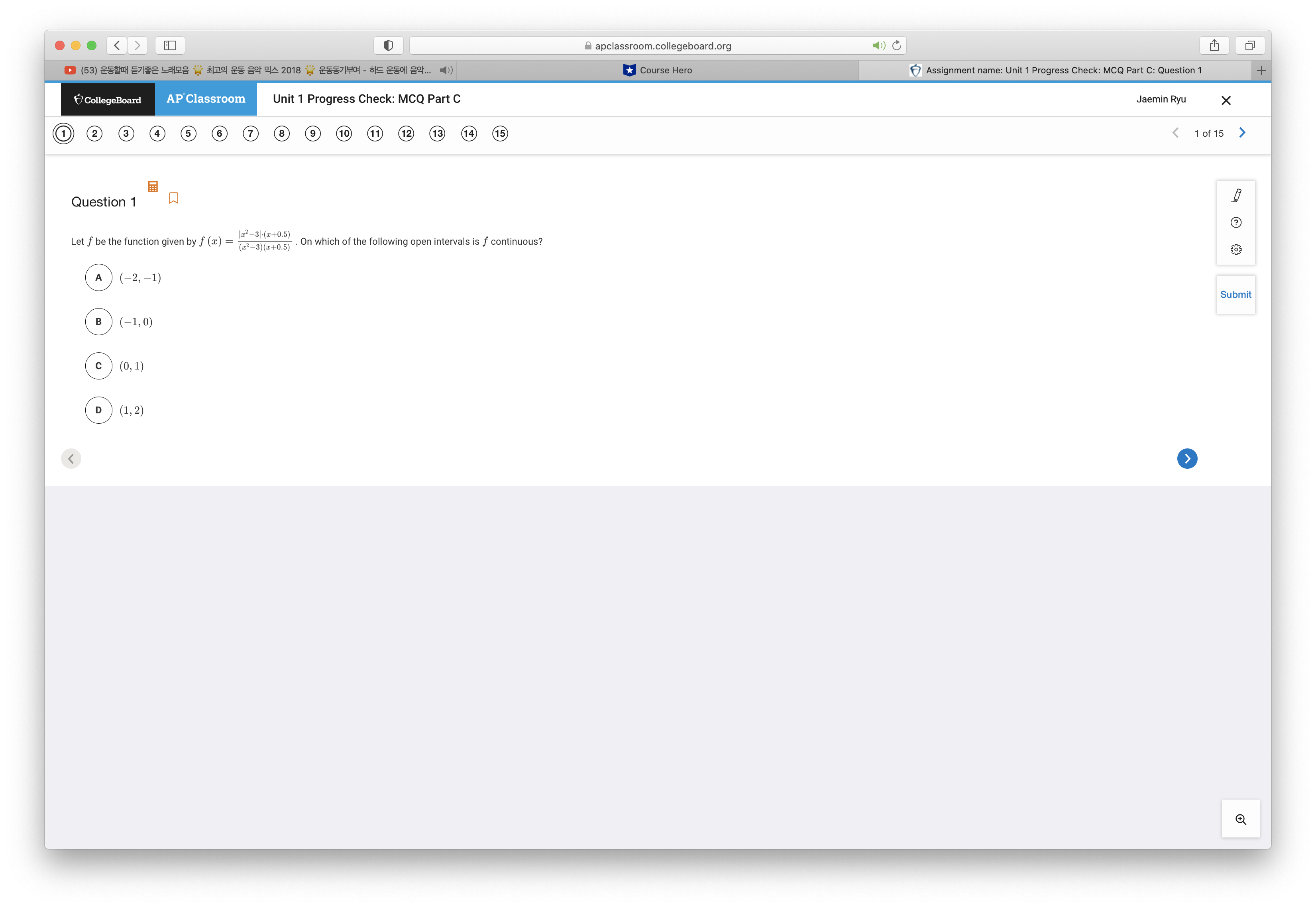Reload the page with refresh icon
The width and height of the screenshot is (1316, 908).
(897, 45)
